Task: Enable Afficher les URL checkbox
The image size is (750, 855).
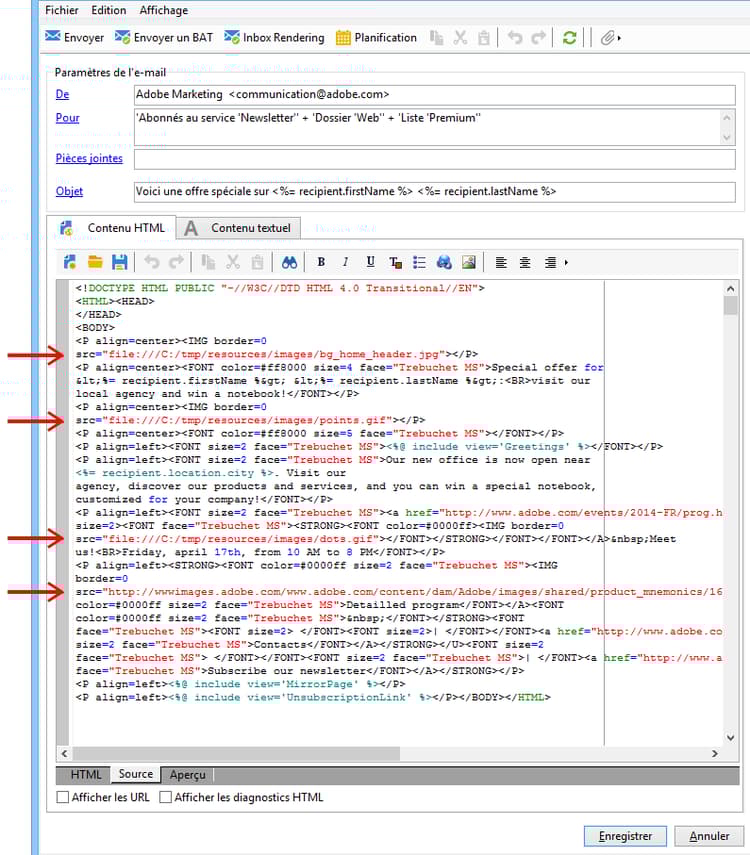Action: point(63,797)
